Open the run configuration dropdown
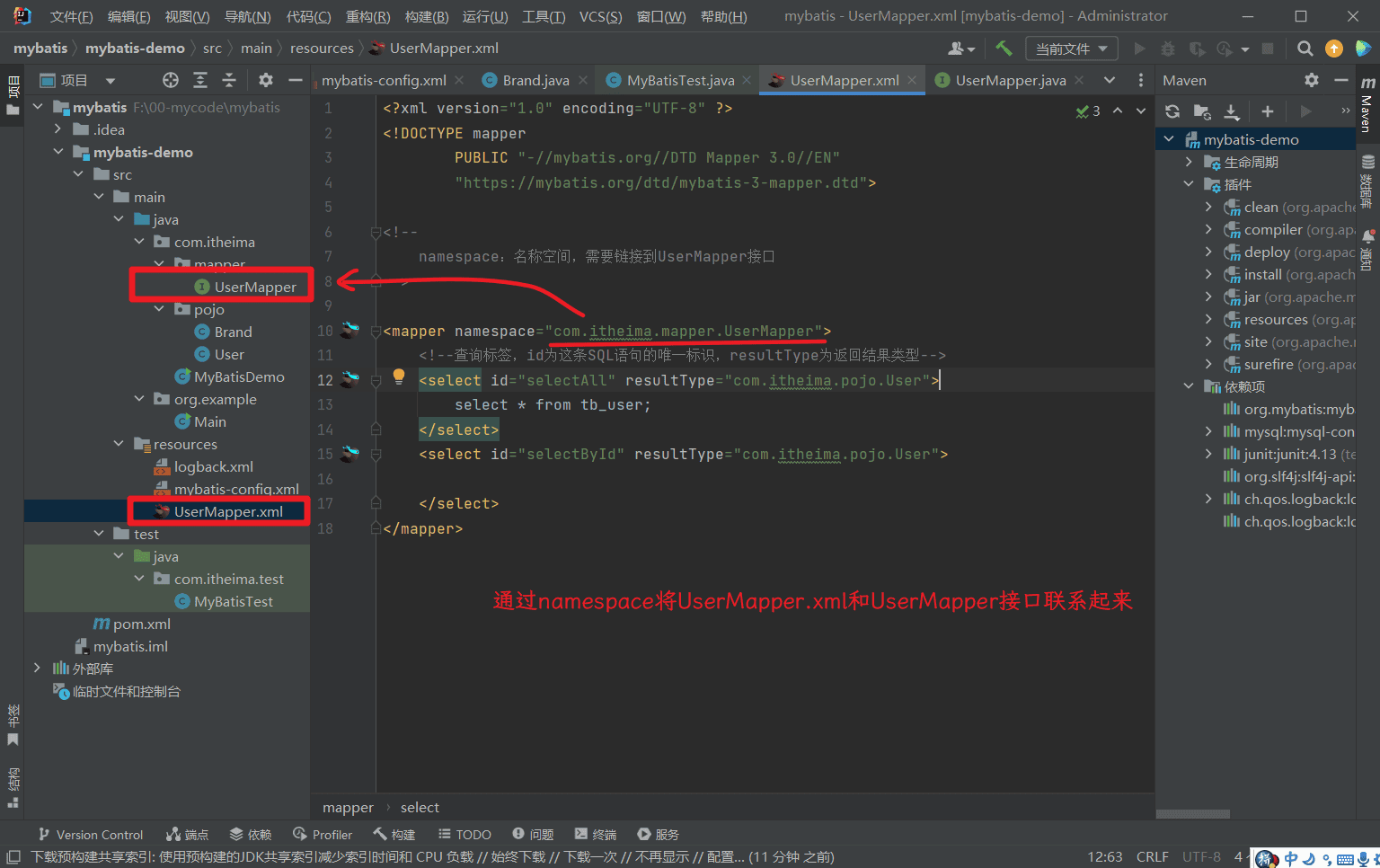Viewport: 1380px width, 868px height. [x=1071, y=49]
